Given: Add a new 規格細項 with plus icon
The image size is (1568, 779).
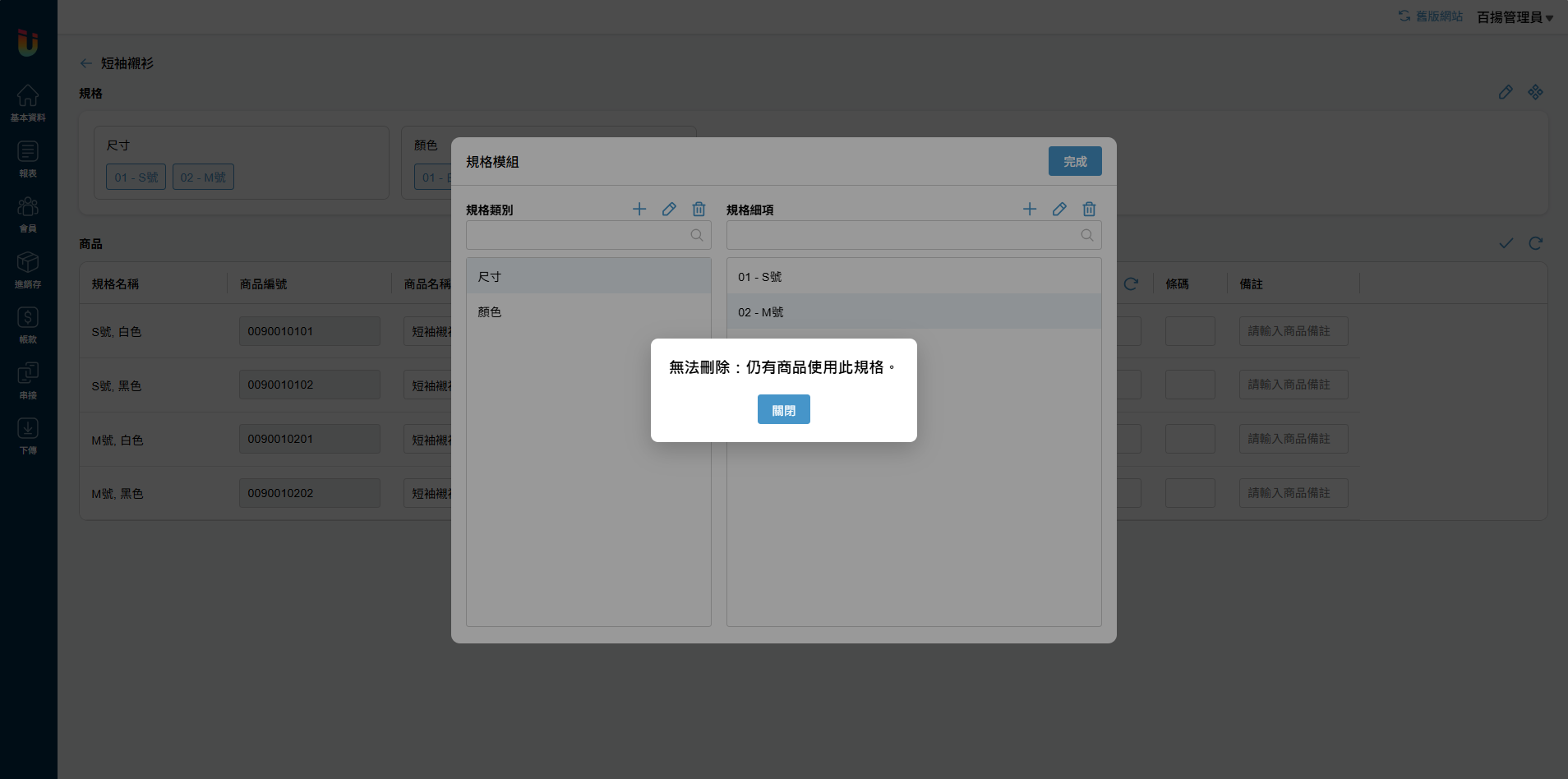Looking at the screenshot, I should coord(1030,210).
